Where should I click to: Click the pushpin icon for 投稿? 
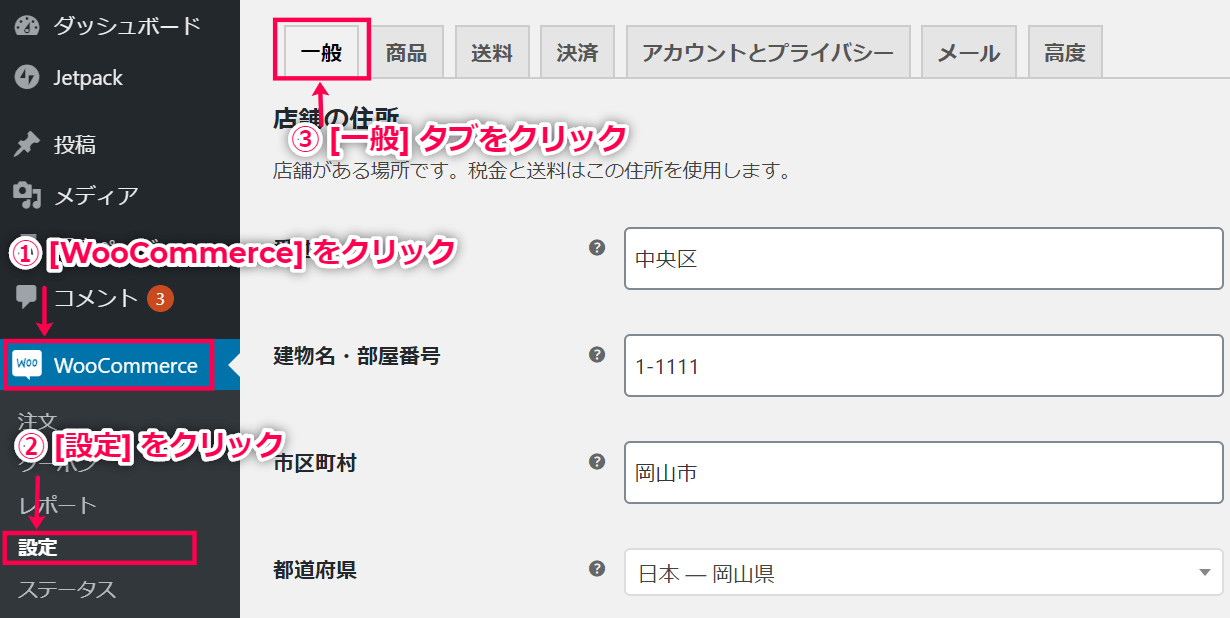click(27, 145)
